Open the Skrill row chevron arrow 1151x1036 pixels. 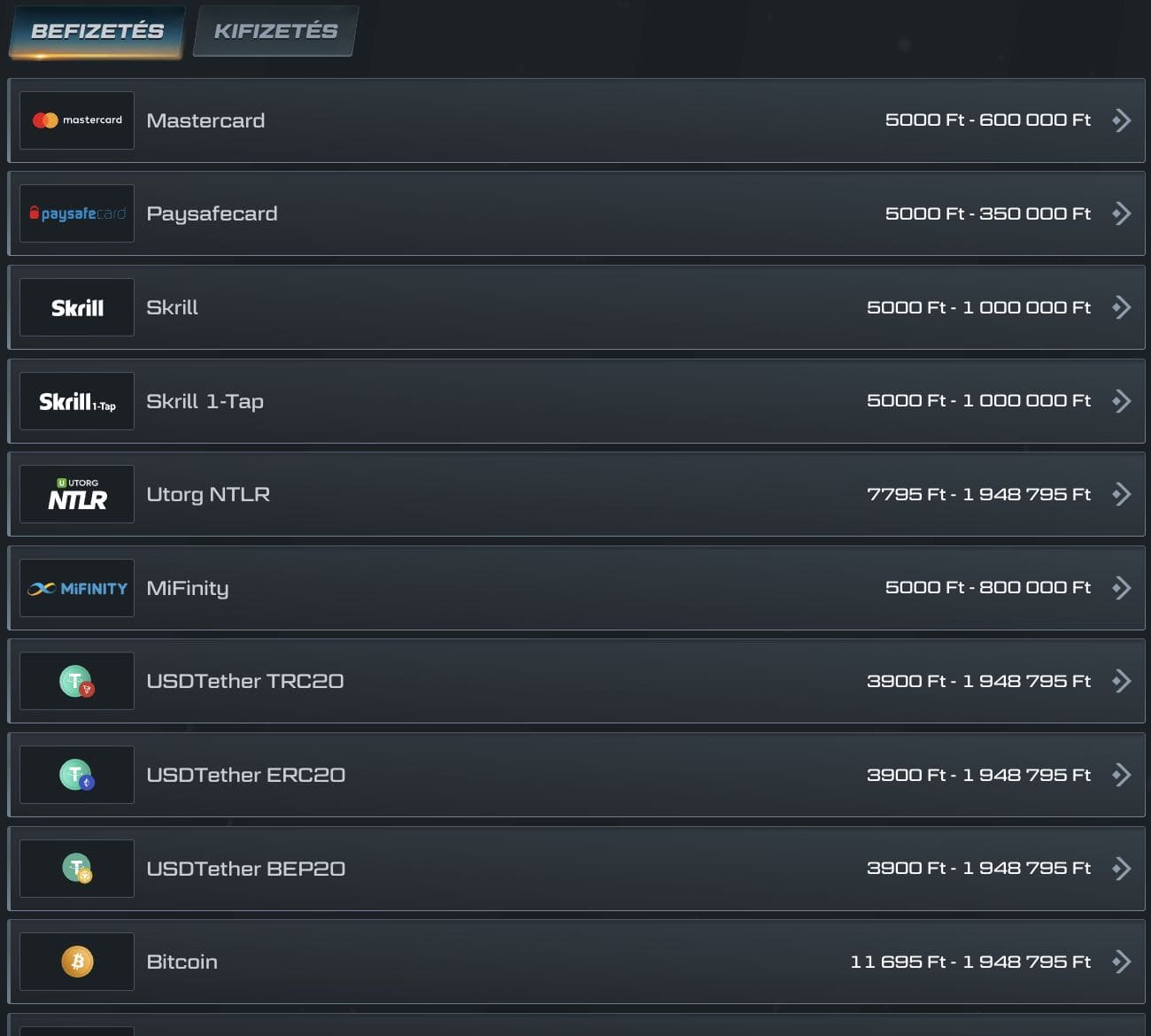(x=1122, y=307)
